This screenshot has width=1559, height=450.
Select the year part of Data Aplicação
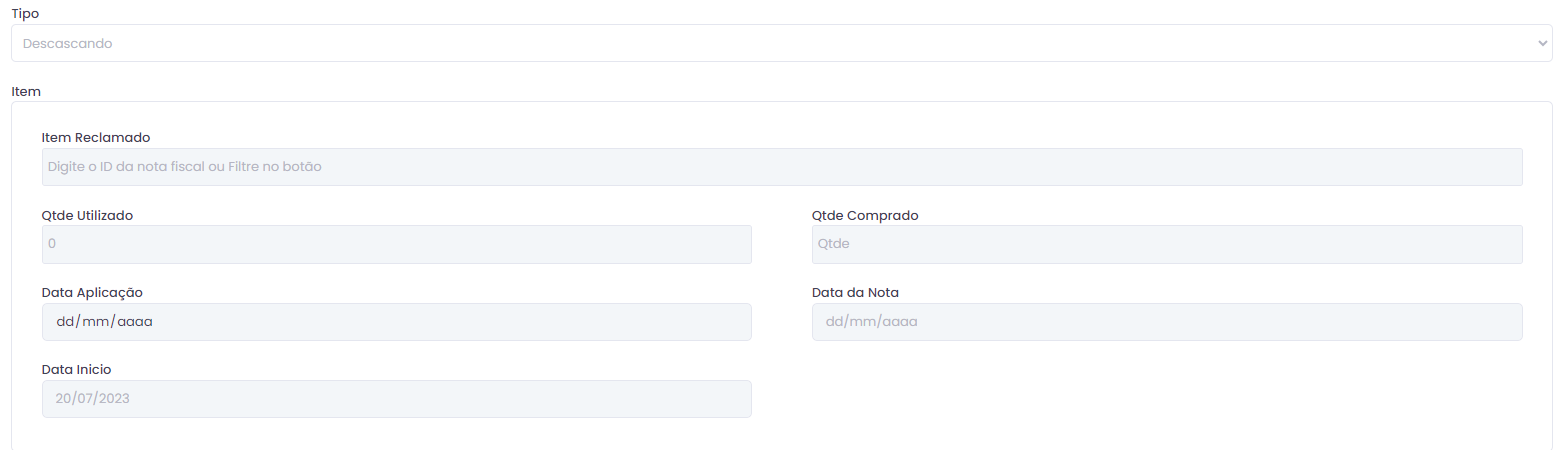[135, 322]
